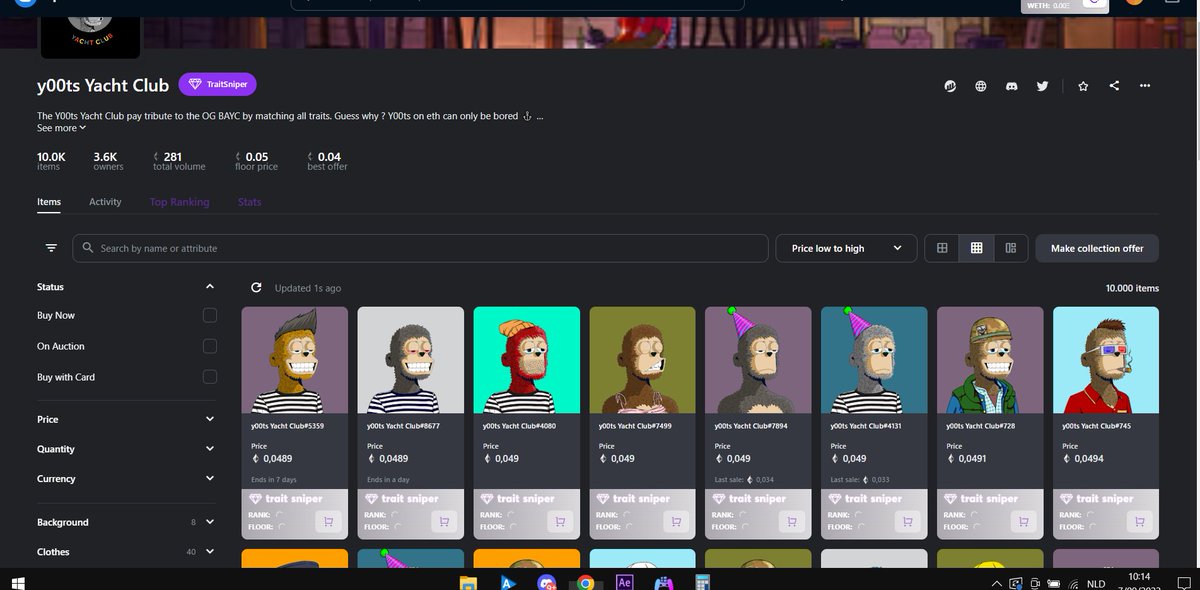This screenshot has height=590, width=1200.
Task: Click the TraitSniper badge
Action: (x=218, y=85)
